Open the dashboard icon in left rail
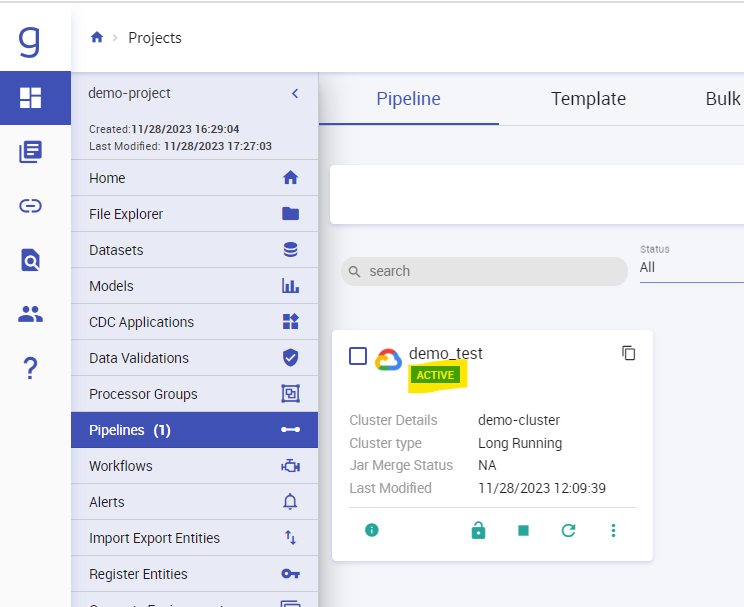 [31, 97]
